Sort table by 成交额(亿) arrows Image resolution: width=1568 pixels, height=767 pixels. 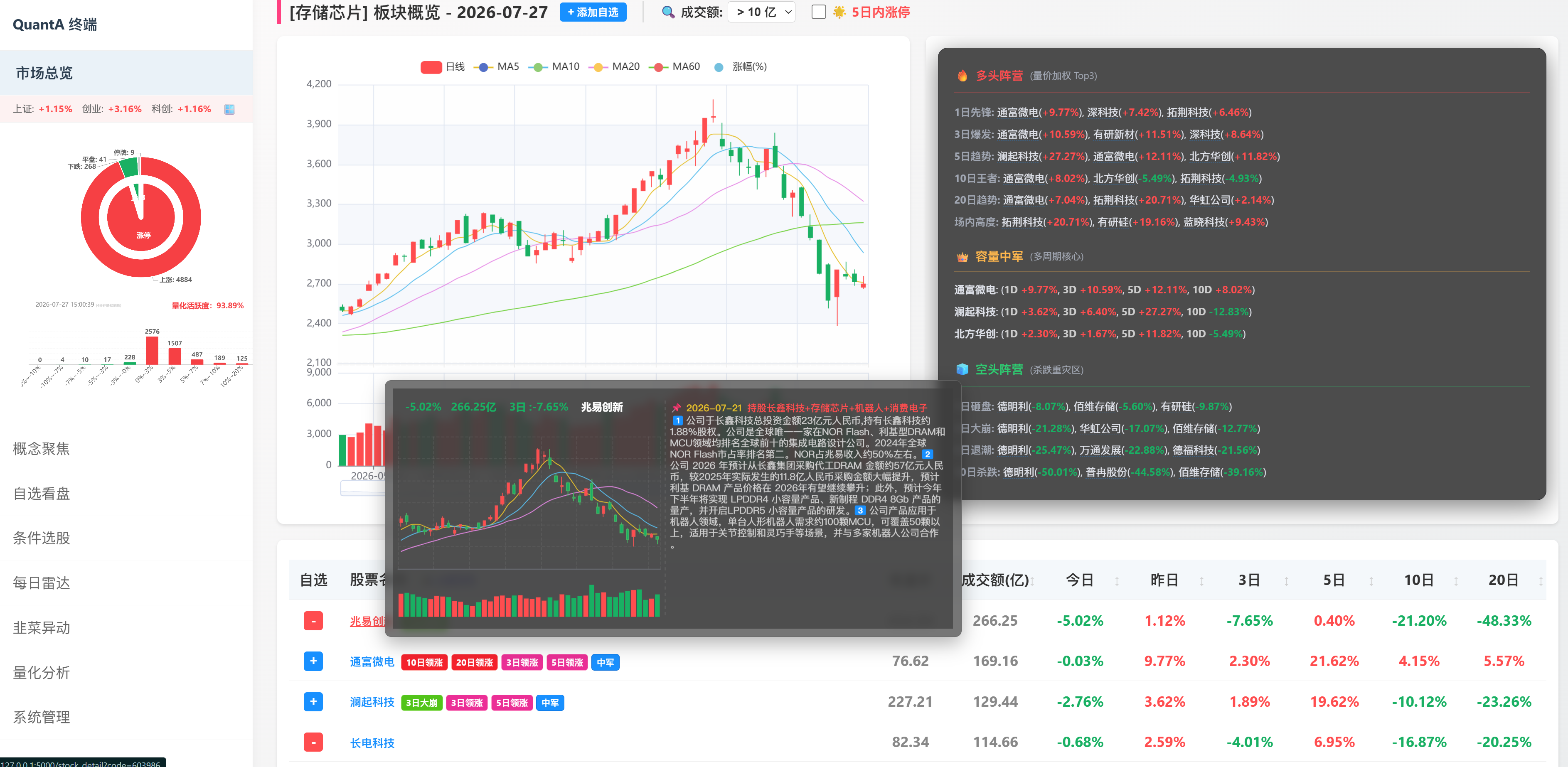click(x=1033, y=581)
